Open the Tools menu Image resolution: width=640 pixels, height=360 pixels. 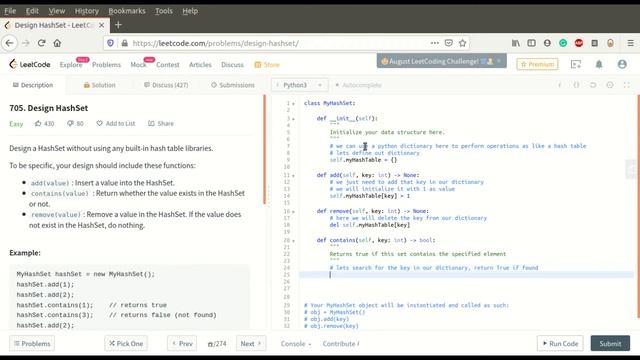164,11
